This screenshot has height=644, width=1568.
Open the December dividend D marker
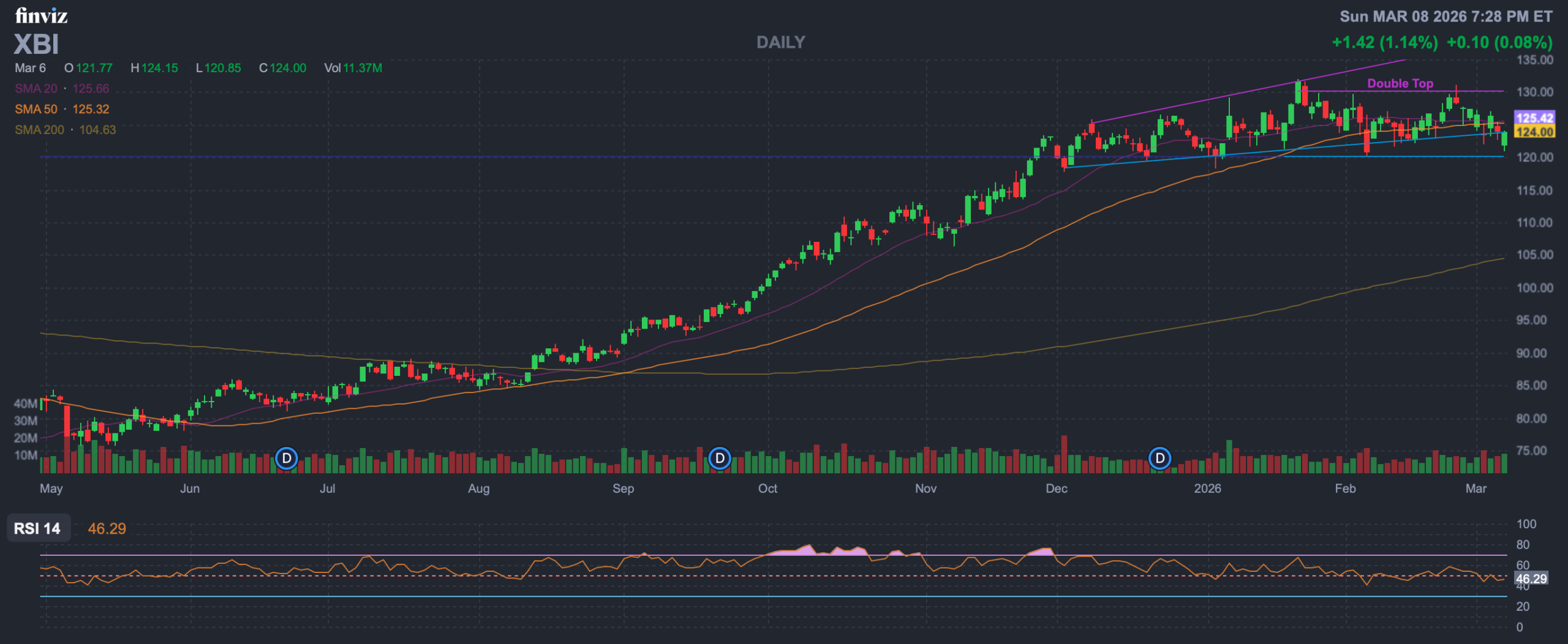1159,459
